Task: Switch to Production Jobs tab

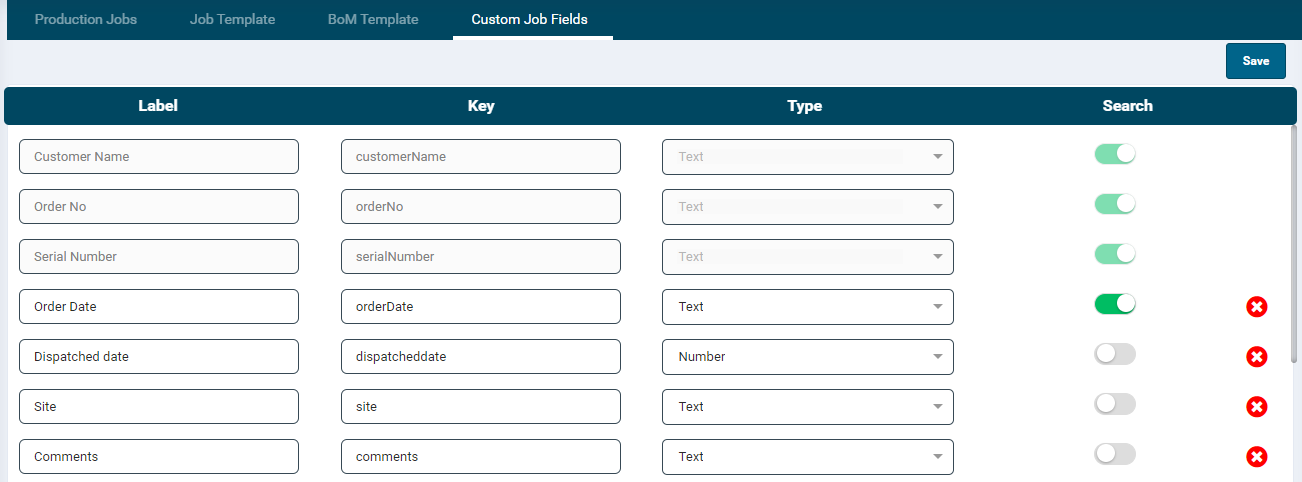Action: (x=86, y=20)
